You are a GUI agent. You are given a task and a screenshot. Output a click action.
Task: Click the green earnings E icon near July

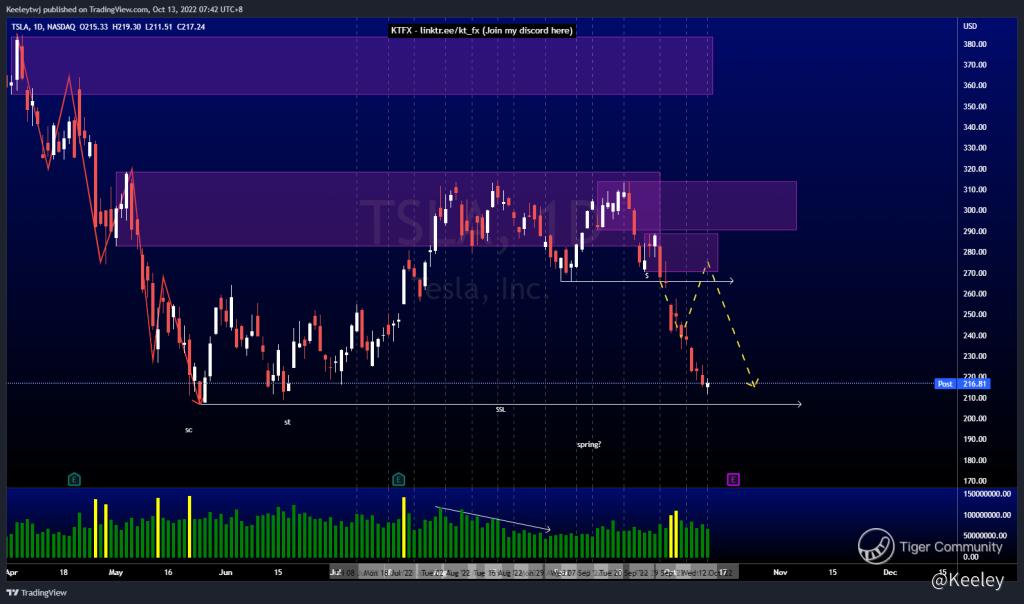(x=398, y=480)
